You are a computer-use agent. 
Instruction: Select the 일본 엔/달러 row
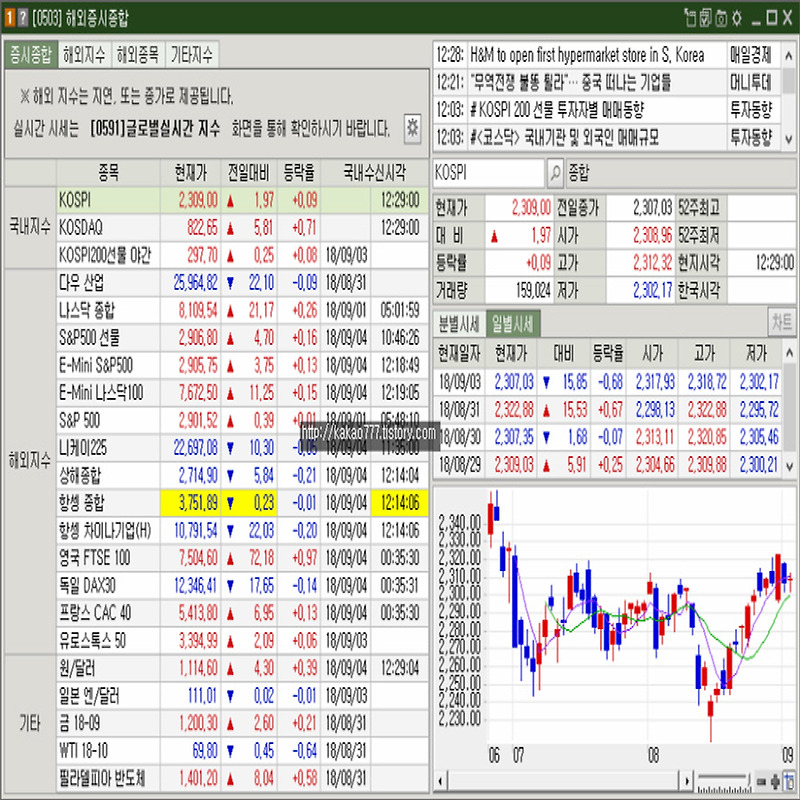pos(242,696)
